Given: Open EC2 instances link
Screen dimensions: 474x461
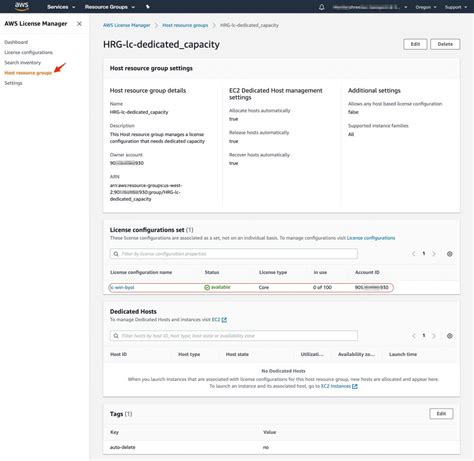Looking at the screenshot, I should click(336, 386).
